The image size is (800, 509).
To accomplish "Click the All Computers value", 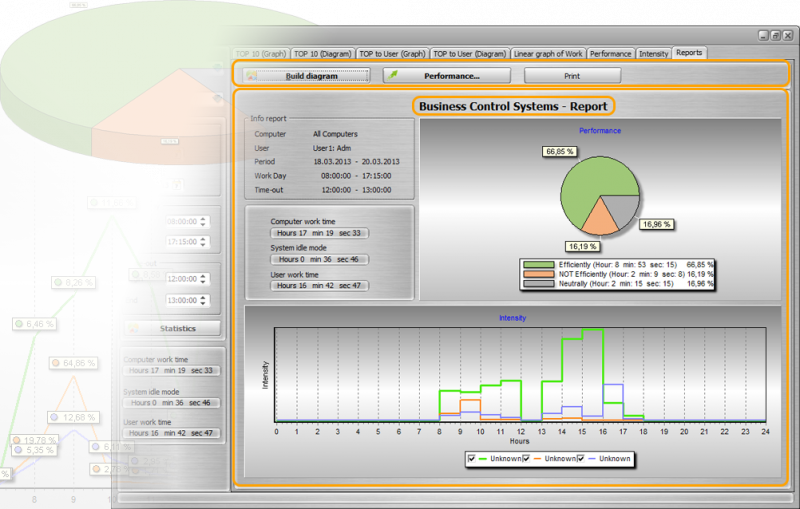I will (335, 134).
